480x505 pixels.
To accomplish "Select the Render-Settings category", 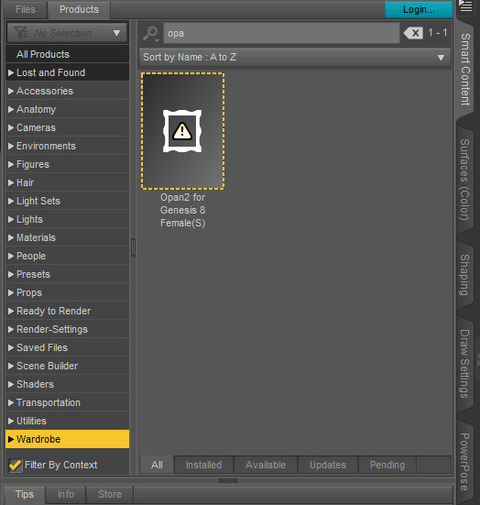I will click(x=67, y=329).
